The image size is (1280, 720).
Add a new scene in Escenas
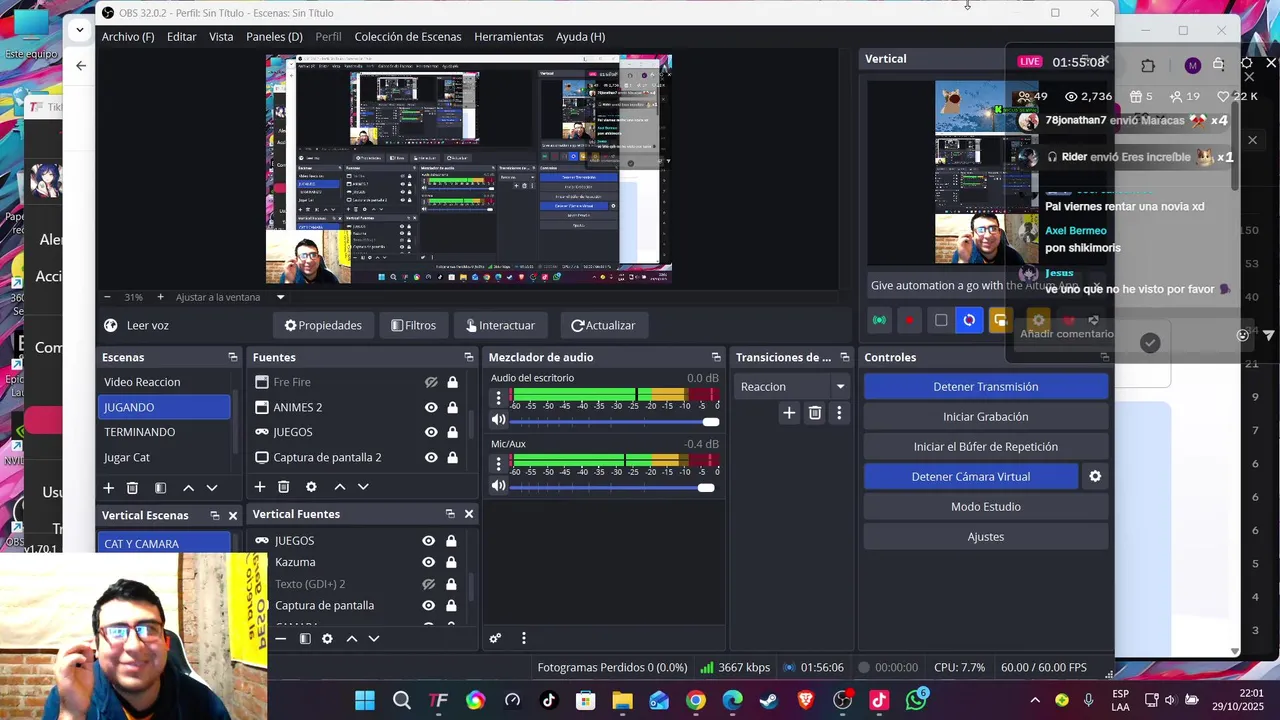point(109,487)
